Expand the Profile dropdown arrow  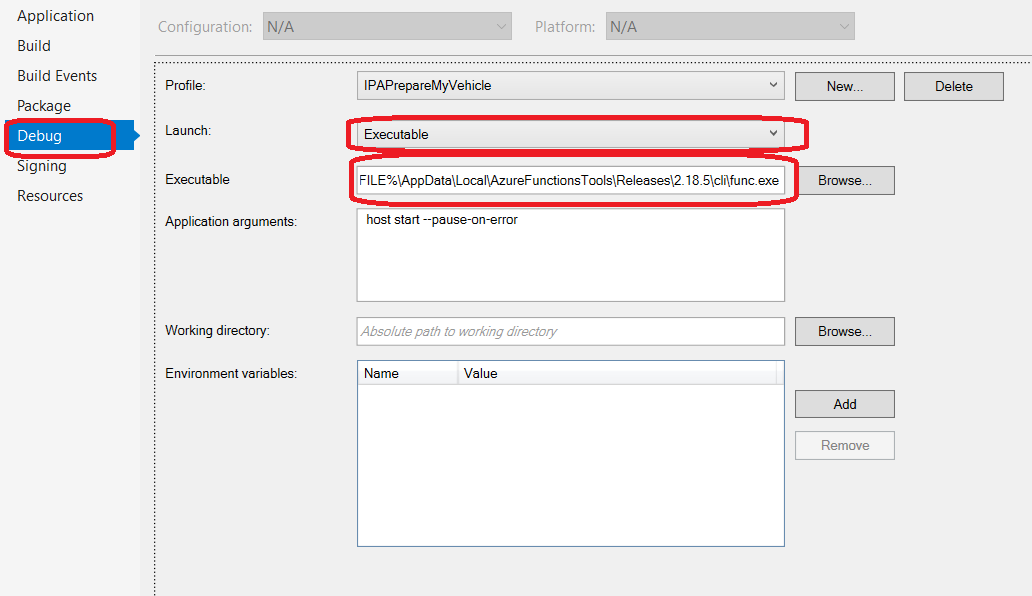click(773, 86)
